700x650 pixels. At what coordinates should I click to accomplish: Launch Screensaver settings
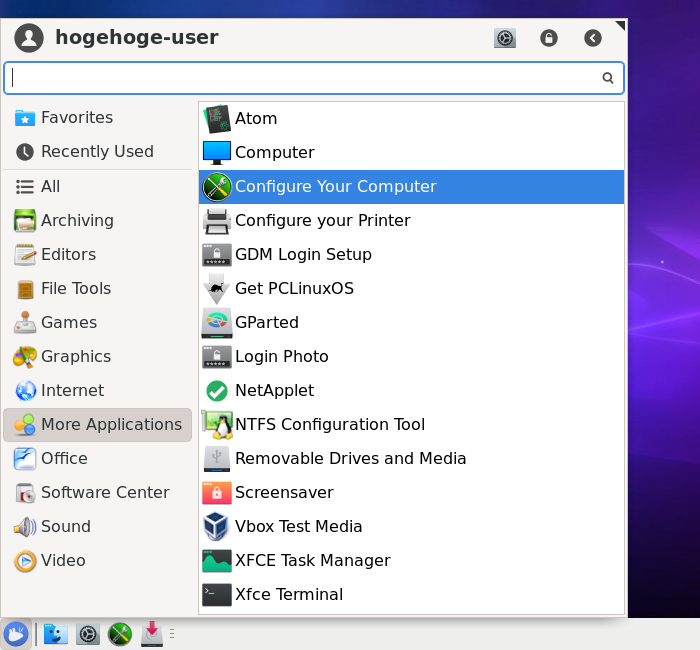pyautogui.click(x=411, y=492)
